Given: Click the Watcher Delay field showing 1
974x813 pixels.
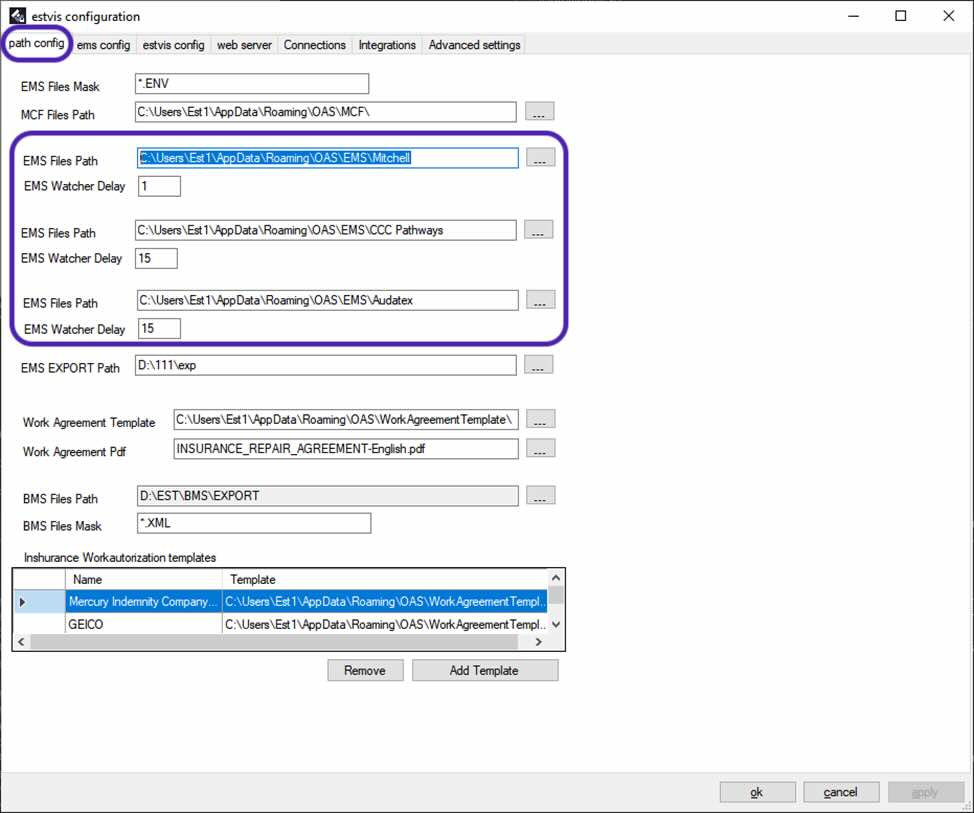Looking at the screenshot, I should [159, 186].
